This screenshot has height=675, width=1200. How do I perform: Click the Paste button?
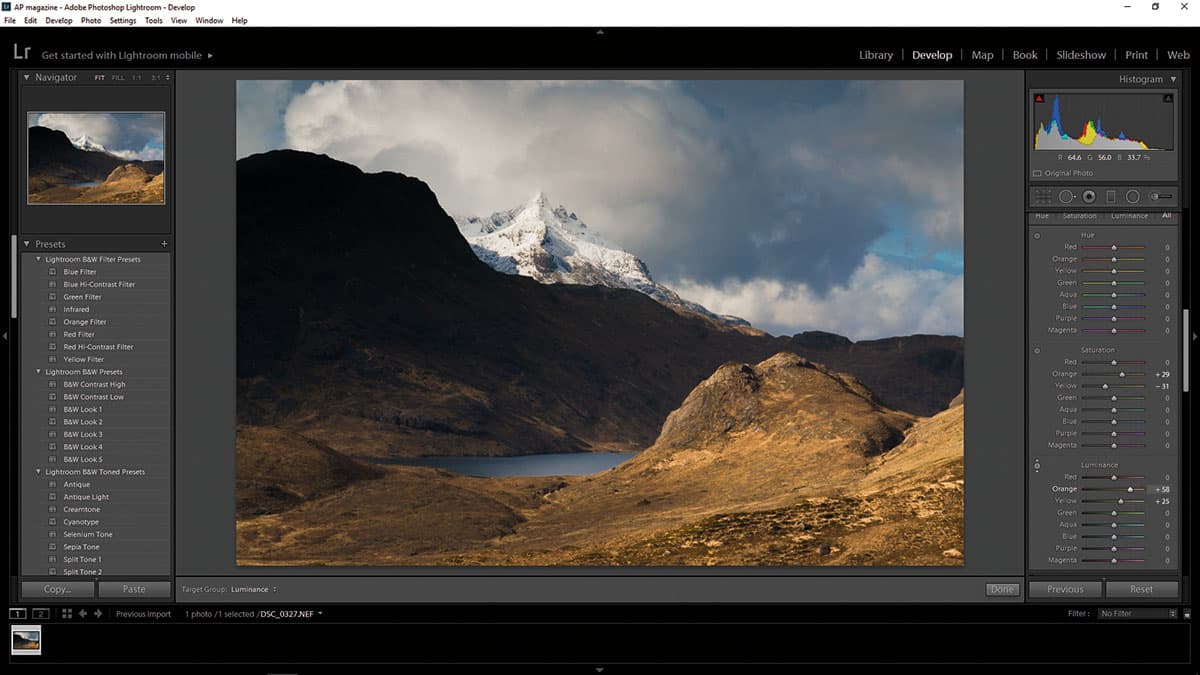point(134,589)
